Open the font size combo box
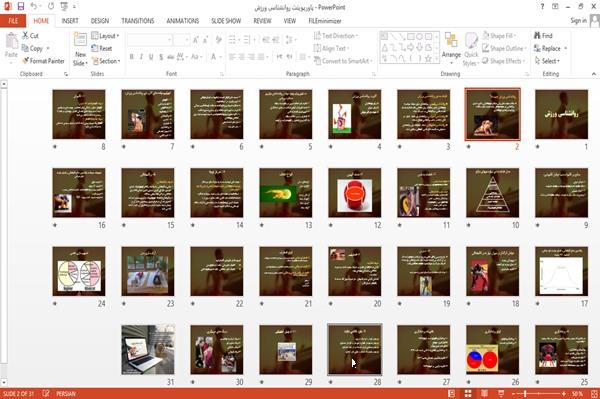Image resolution: width=600 pixels, height=399 pixels. pyautogui.click(x=181, y=39)
